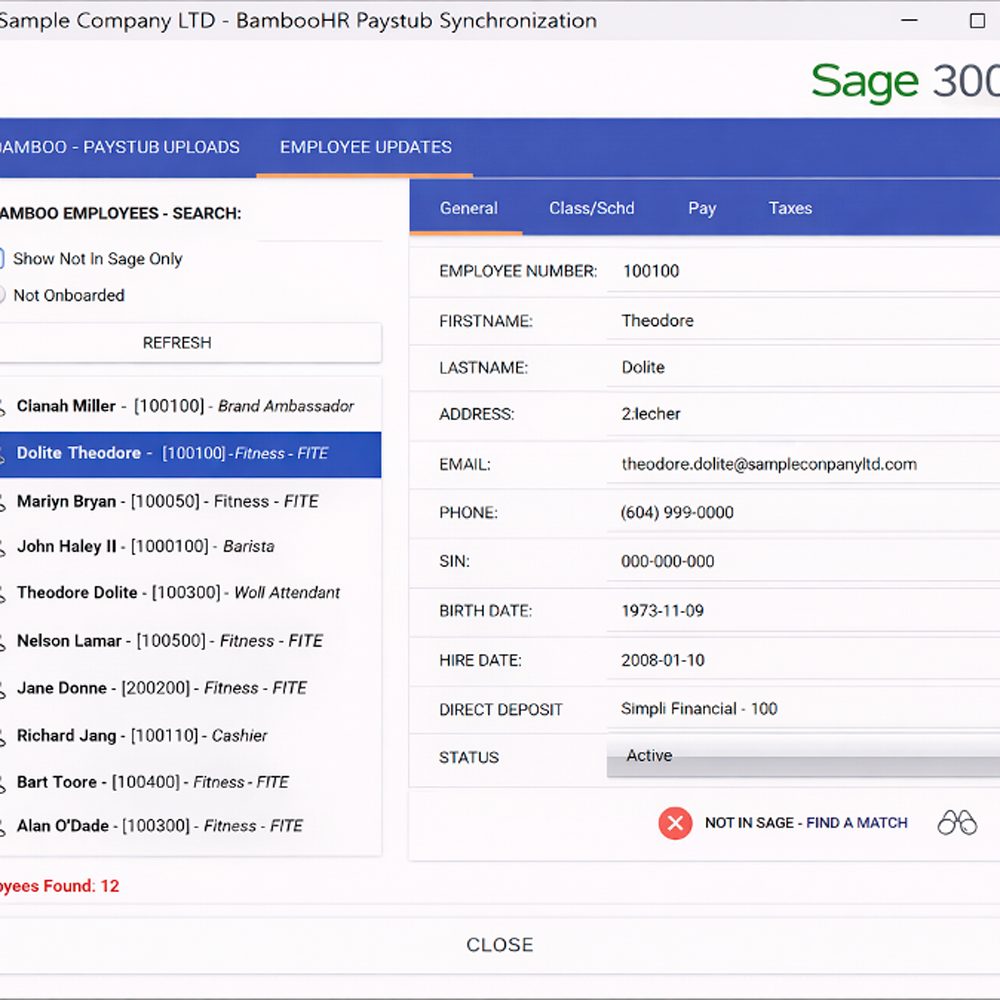Select Theodore Dolite [100300] row
The height and width of the screenshot is (1000, 1000).
click(x=190, y=592)
